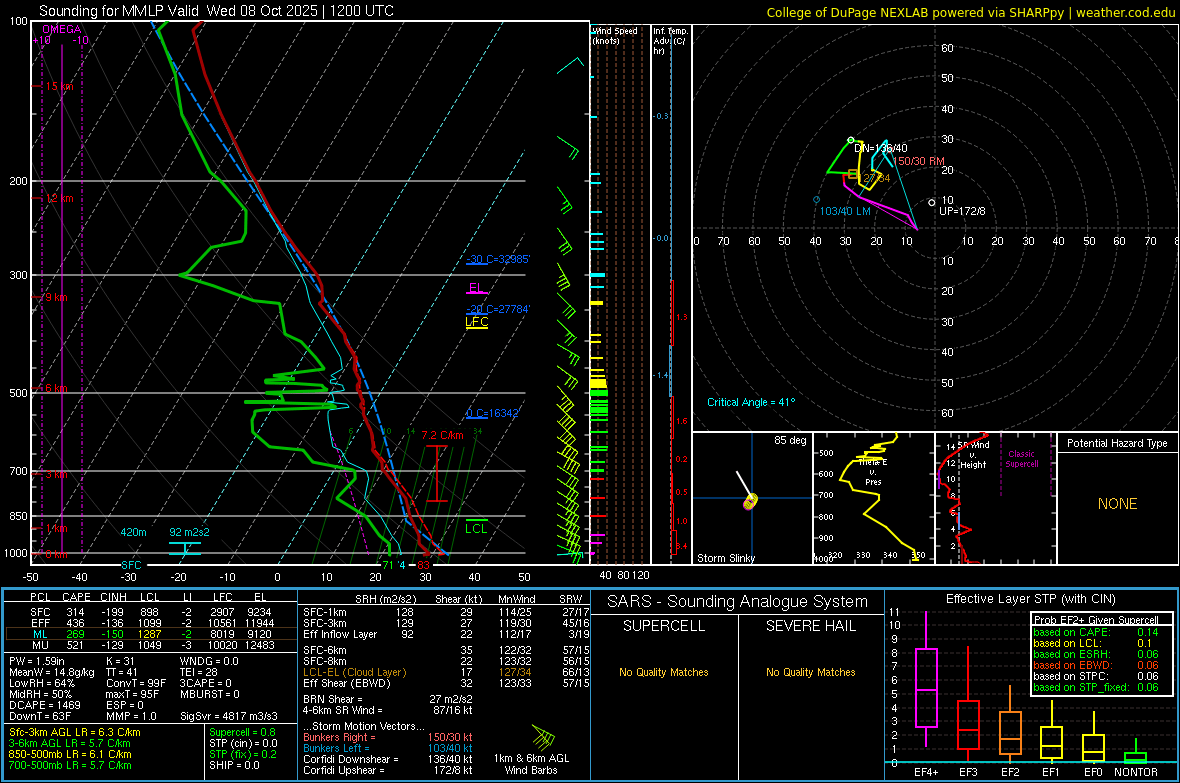Click the 'Potential Hazard Type' heading
The height and width of the screenshot is (783, 1180).
click(x=1117, y=443)
